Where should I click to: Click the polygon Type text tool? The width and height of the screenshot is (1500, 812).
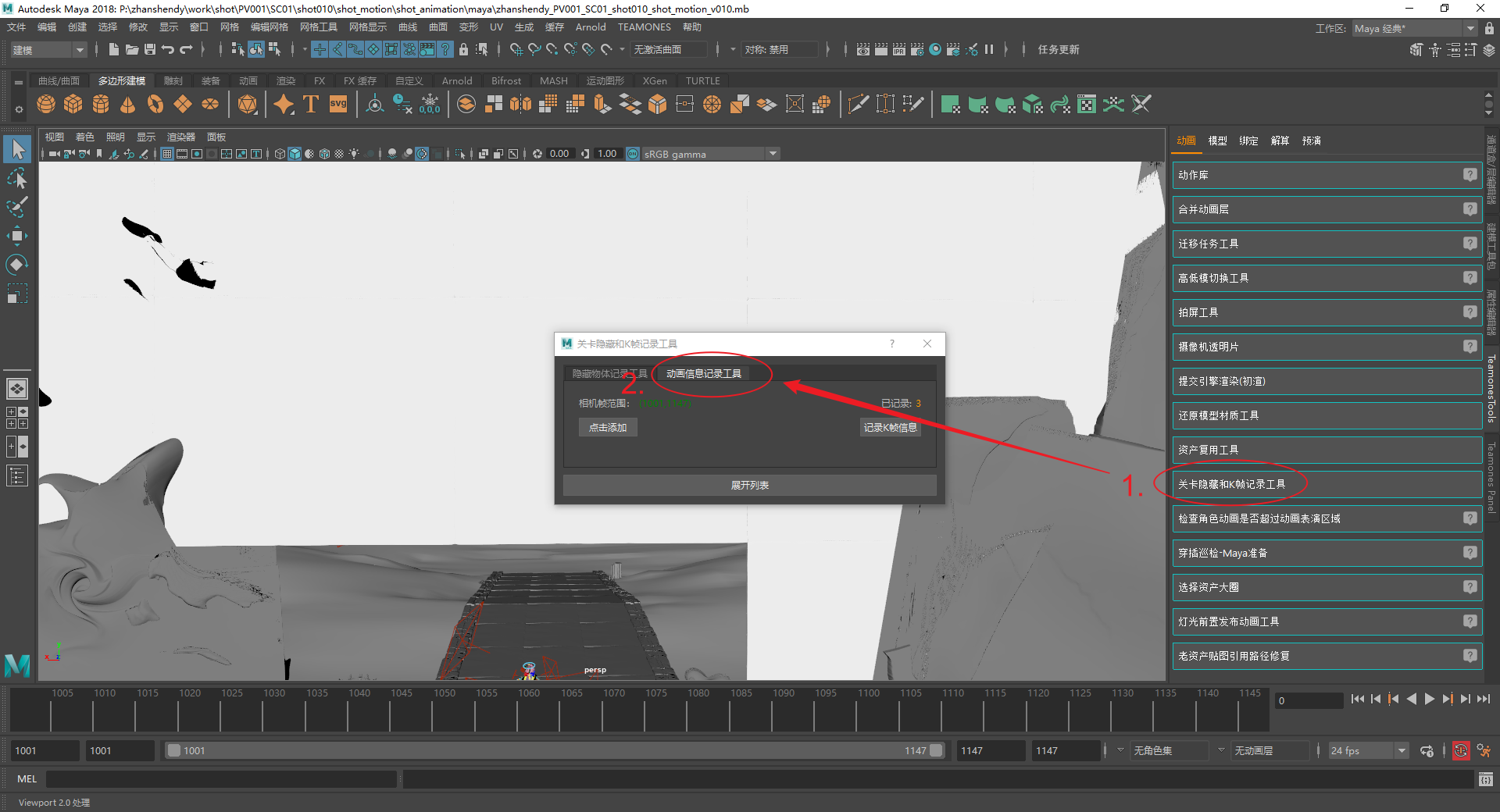click(310, 104)
